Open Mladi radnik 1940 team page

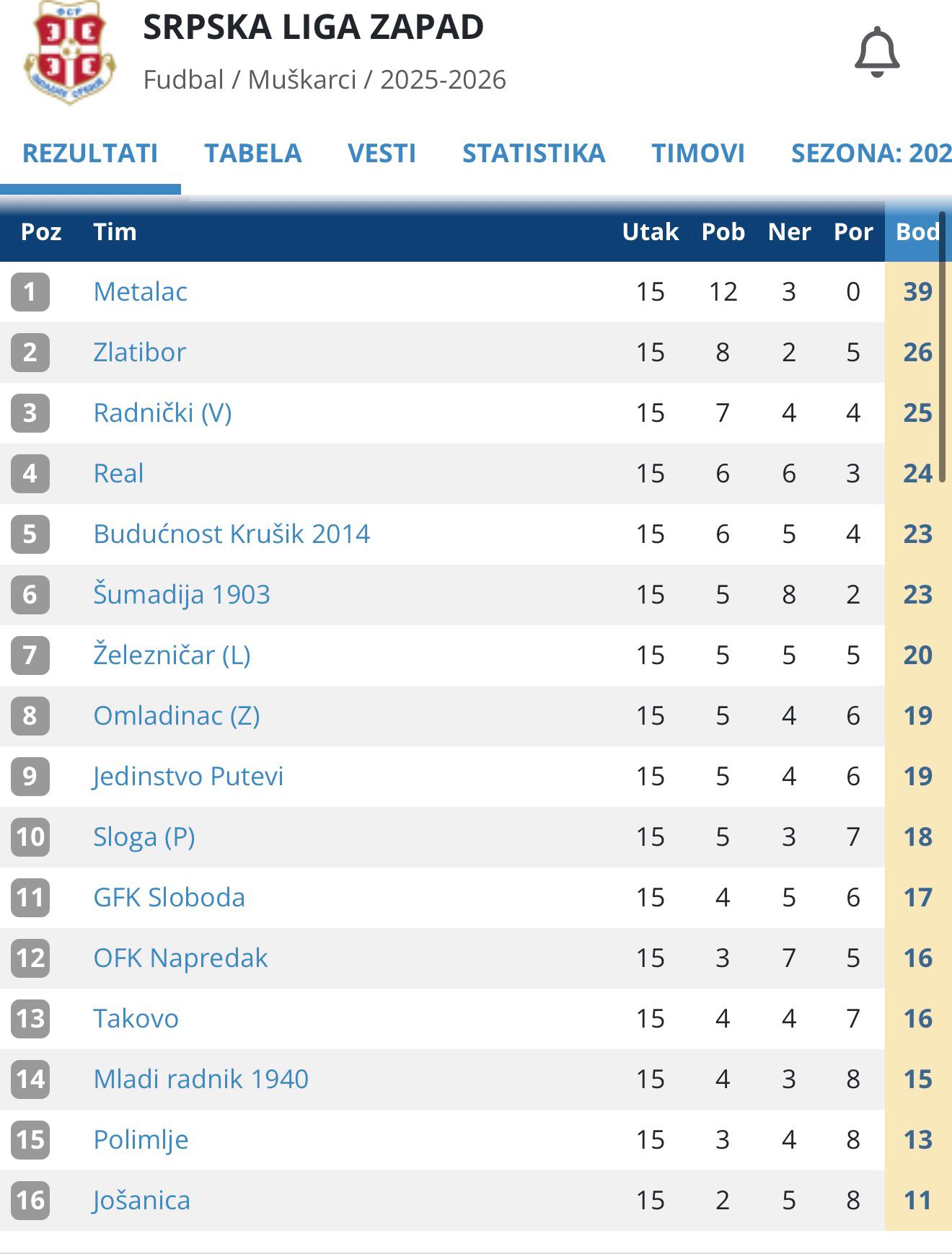coord(201,1079)
